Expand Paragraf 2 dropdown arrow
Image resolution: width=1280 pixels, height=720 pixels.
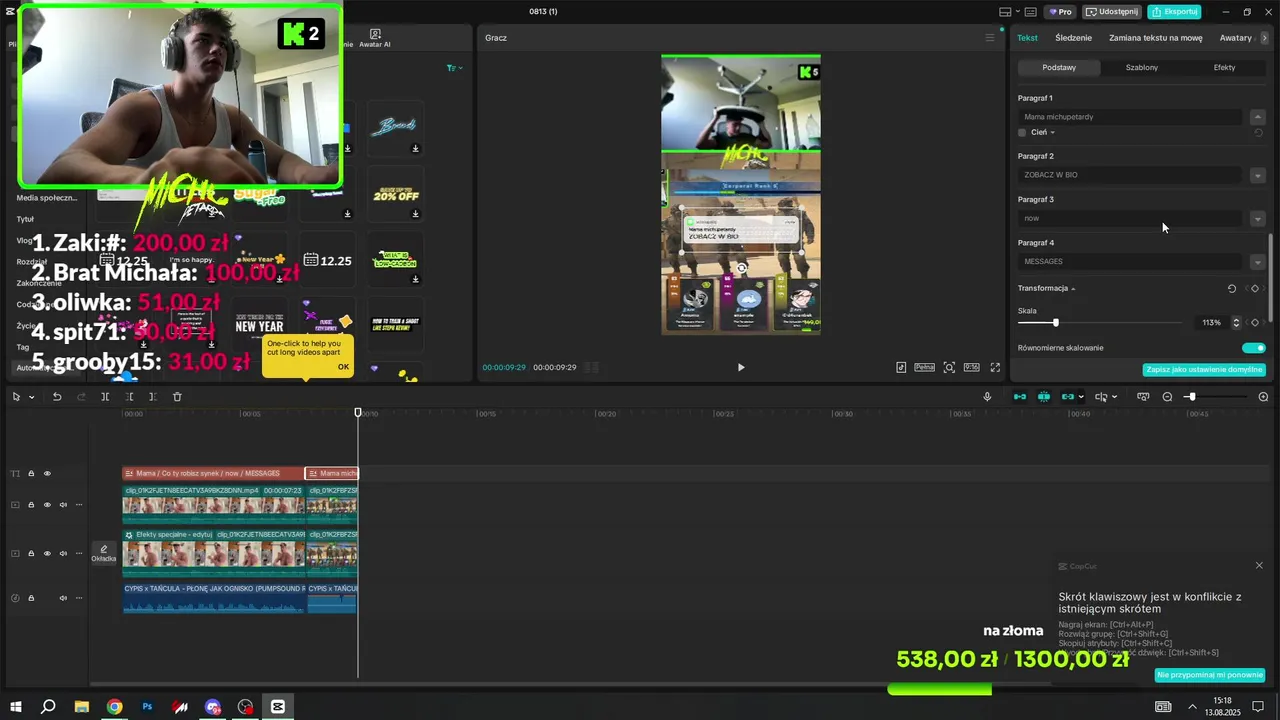click(x=1258, y=175)
